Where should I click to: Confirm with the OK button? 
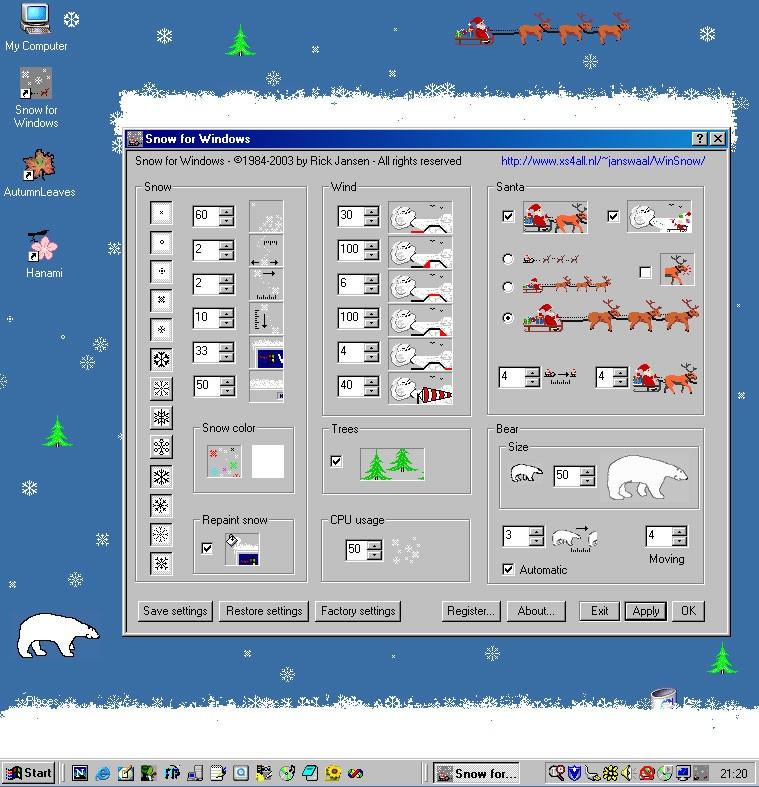coord(688,611)
